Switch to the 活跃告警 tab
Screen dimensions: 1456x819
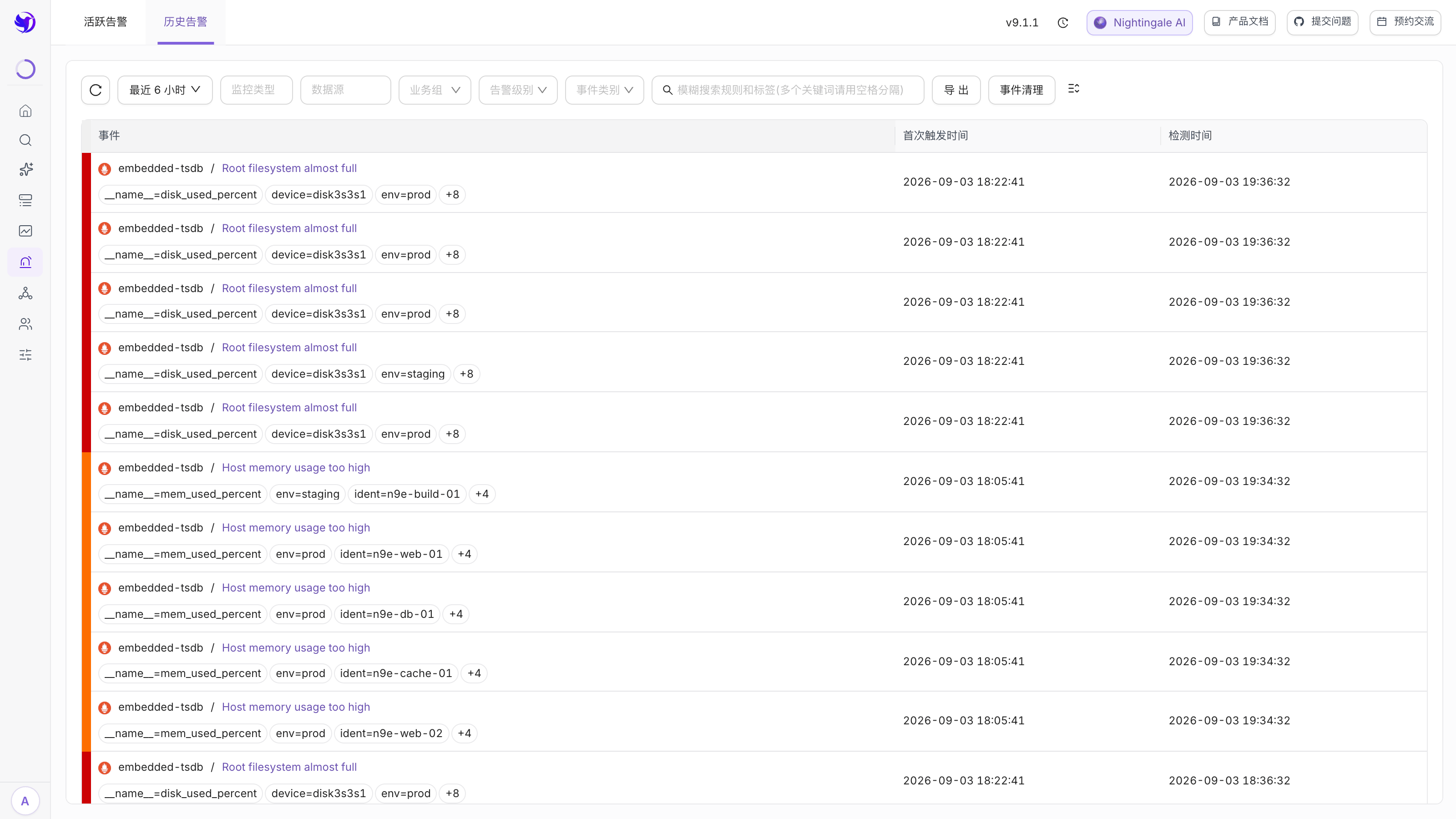click(x=106, y=22)
